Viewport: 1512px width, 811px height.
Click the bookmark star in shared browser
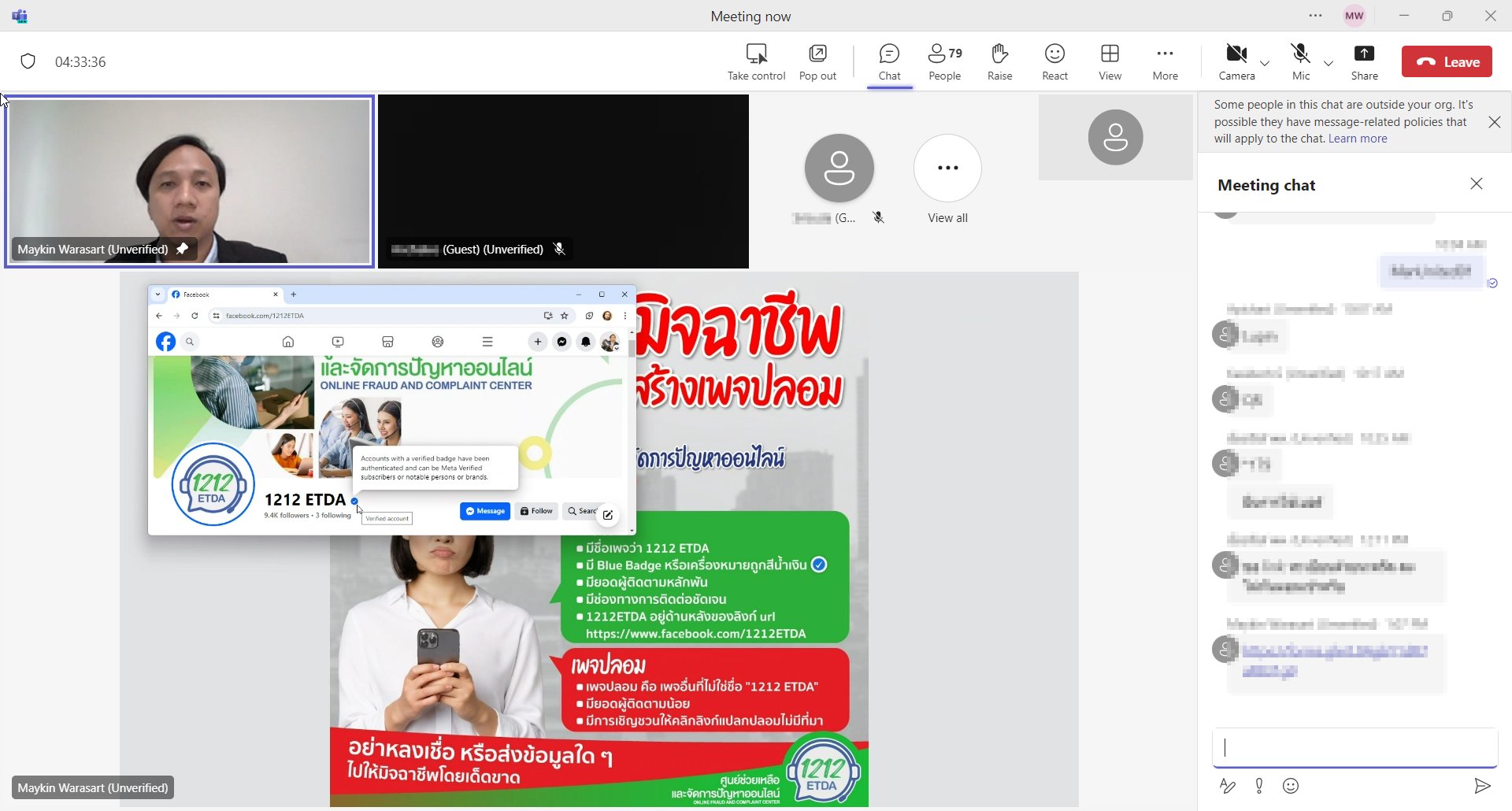565,316
